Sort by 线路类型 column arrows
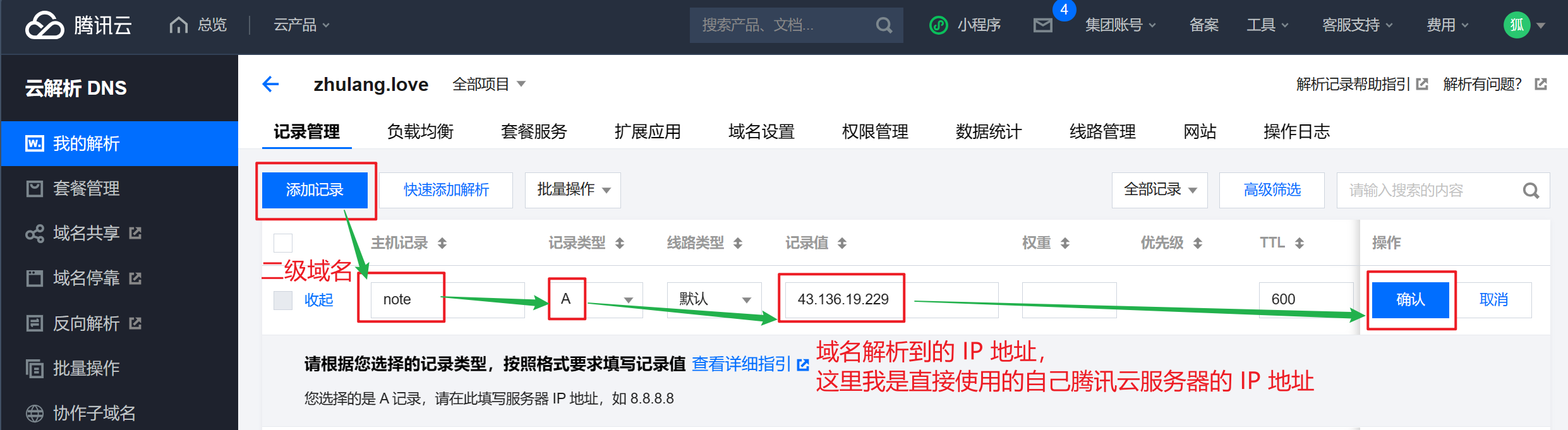This screenshot has width=1568, height=430. pos(738,243)
